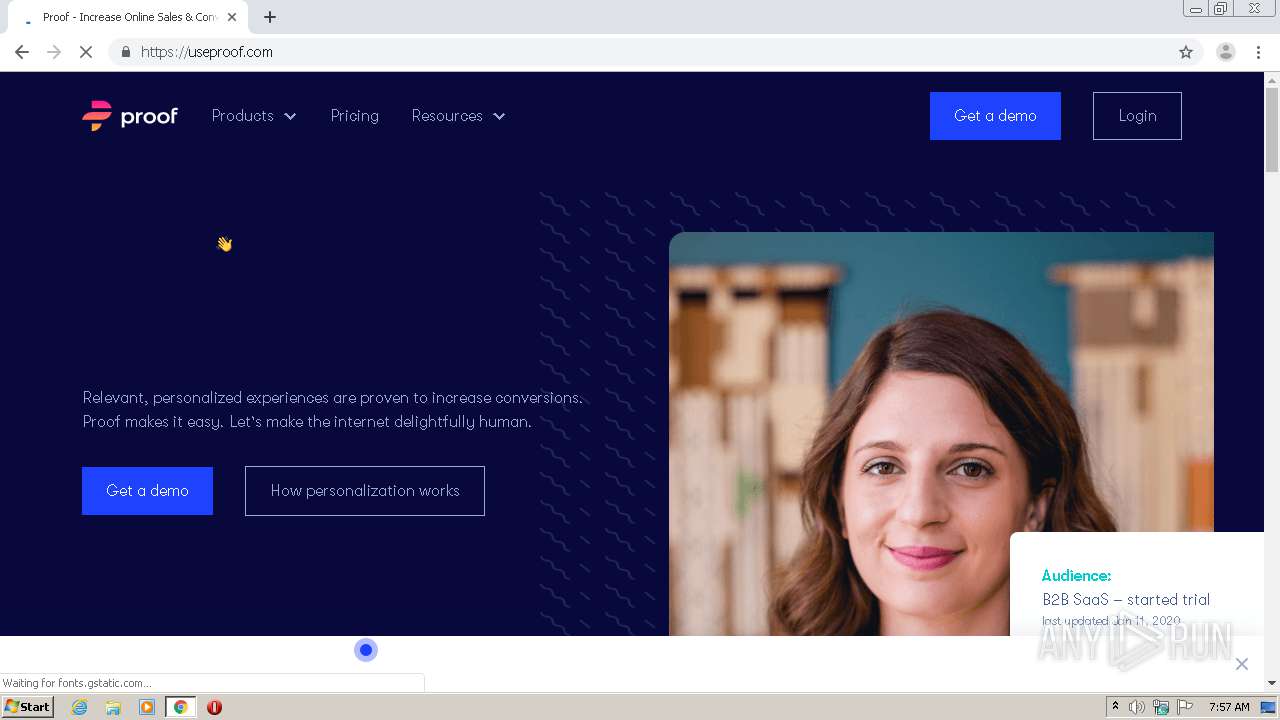
Task: Open the volume speaker control
Action: click(1137, 707)
